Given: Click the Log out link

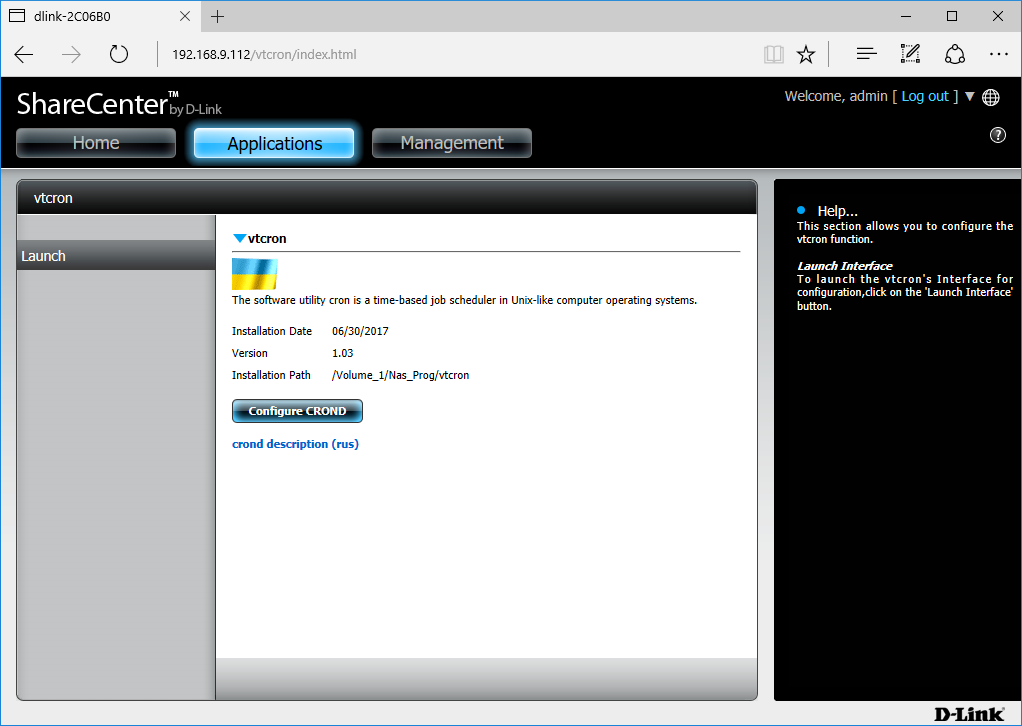Looking at the screenshot, I should click(925, 96).
